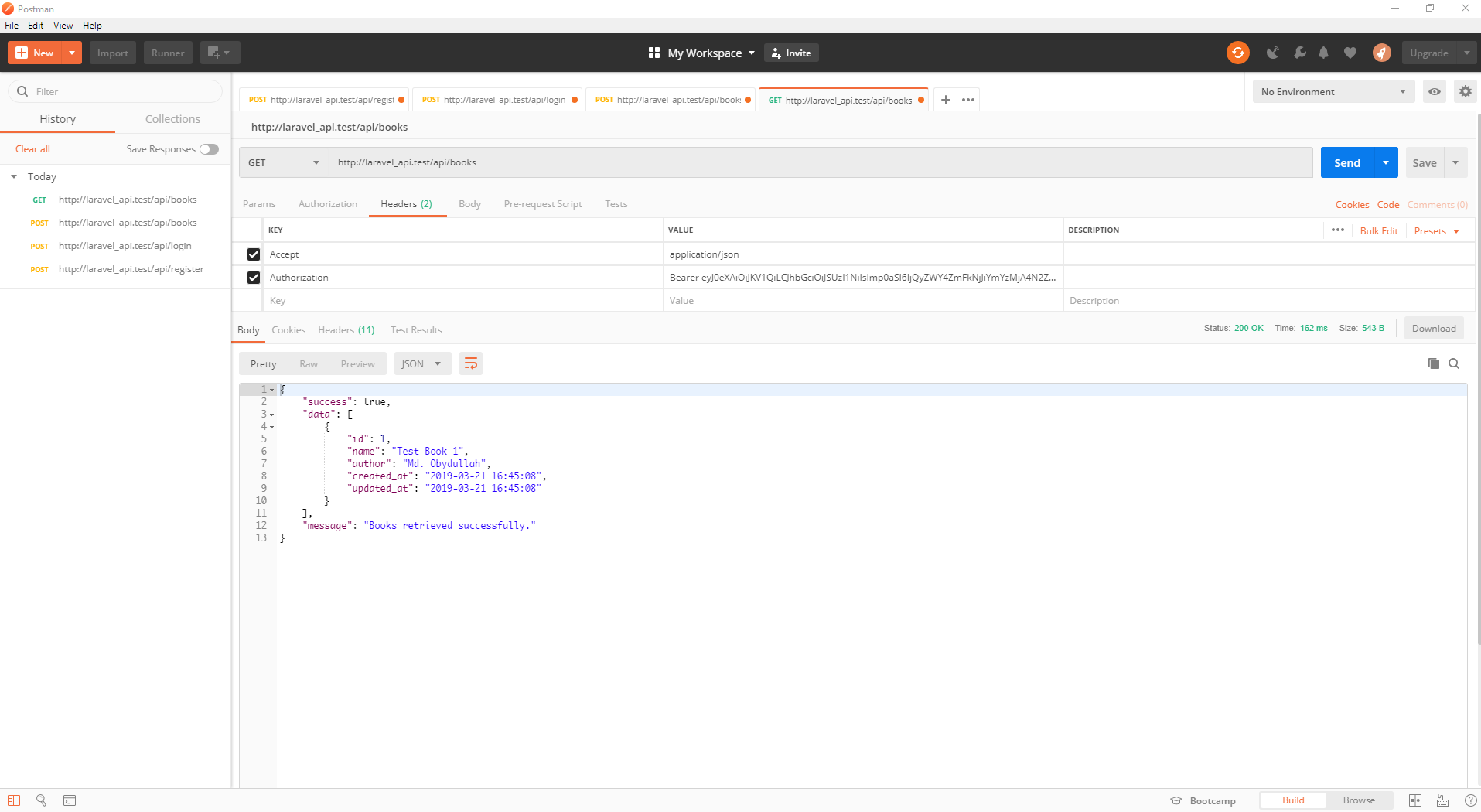Image resolution: width=1481 pixels, height=812 pixels.
Task: Toggle the sidebar from status bar
Action: pos(14,800)
